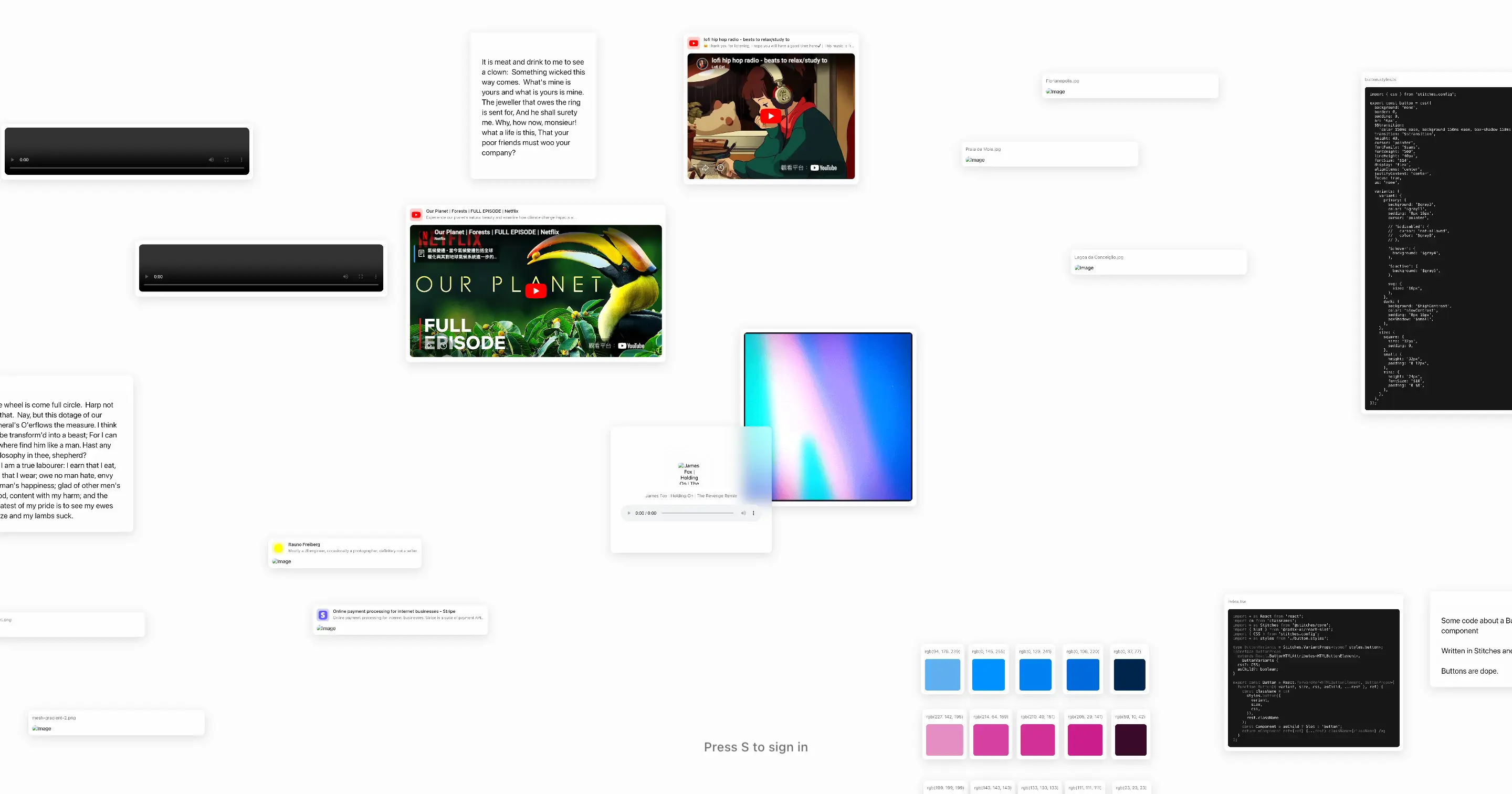This screenshot has width=1512, height=794.
Task: Click broken image in Rauno Freiberg card
Action: click(x=282, y=561)
